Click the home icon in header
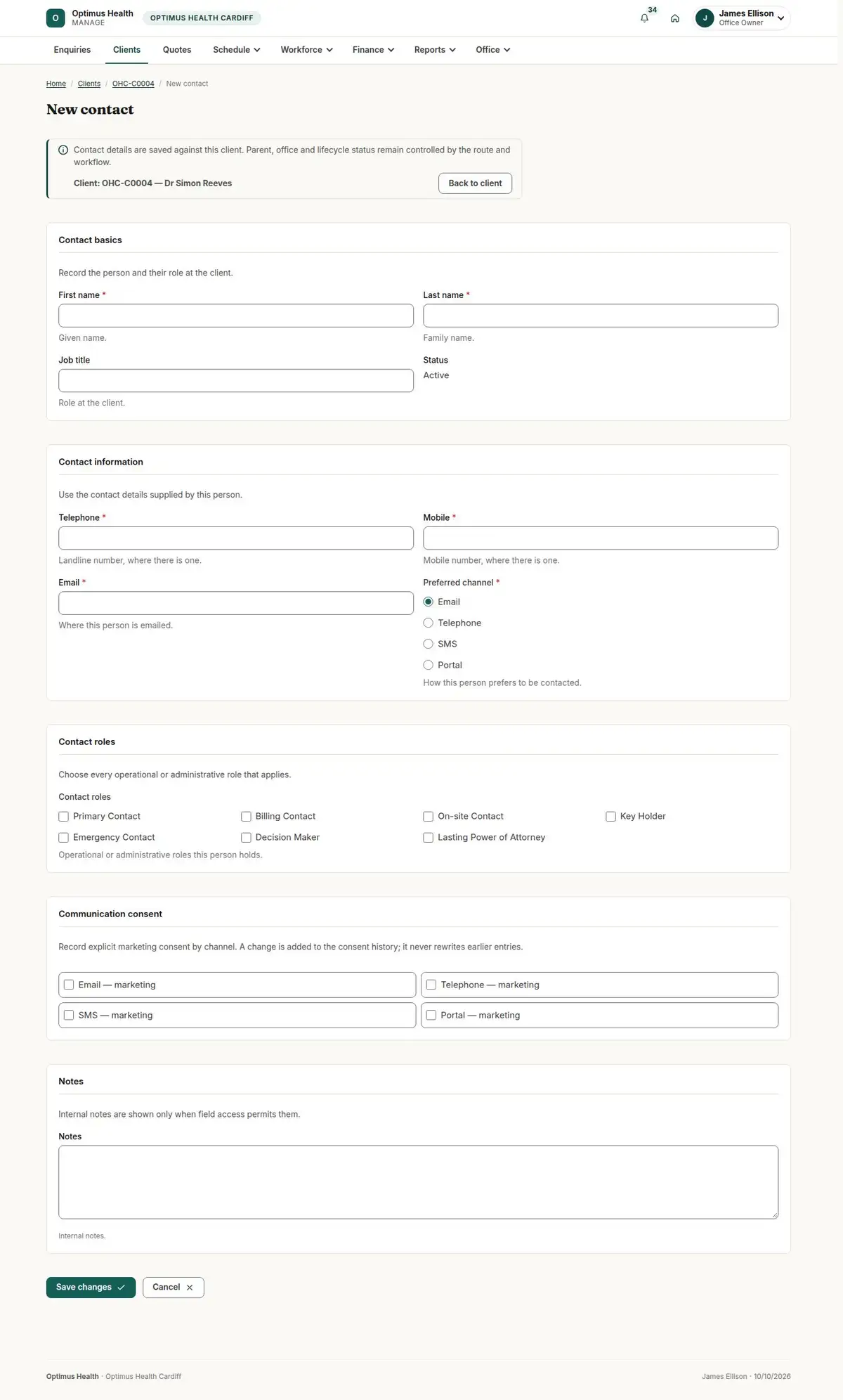 (674, 18)
